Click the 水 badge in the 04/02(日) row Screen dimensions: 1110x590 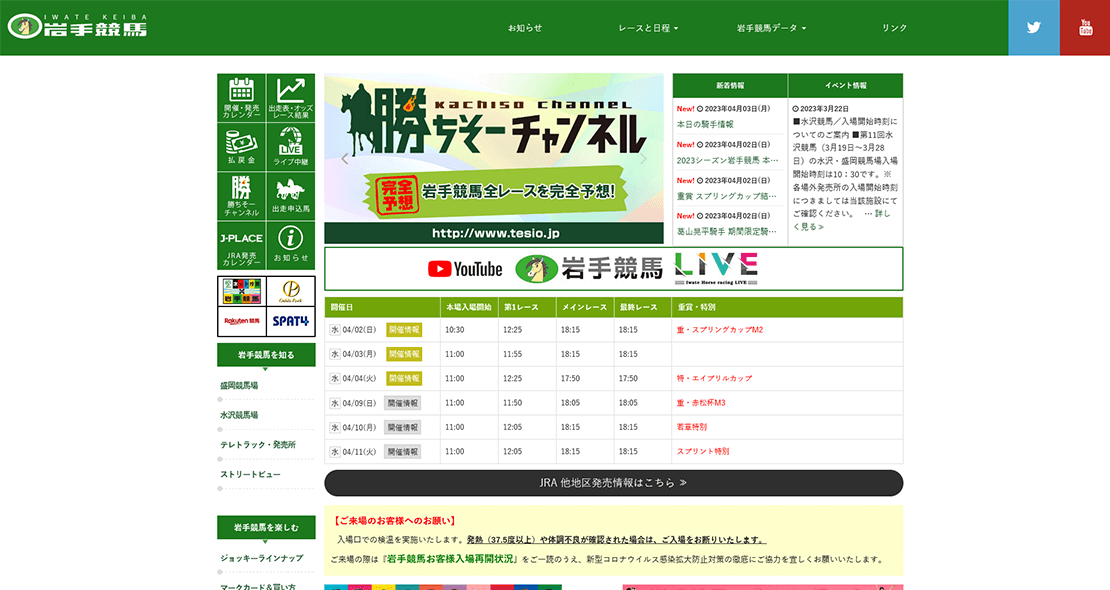(335, 330)
